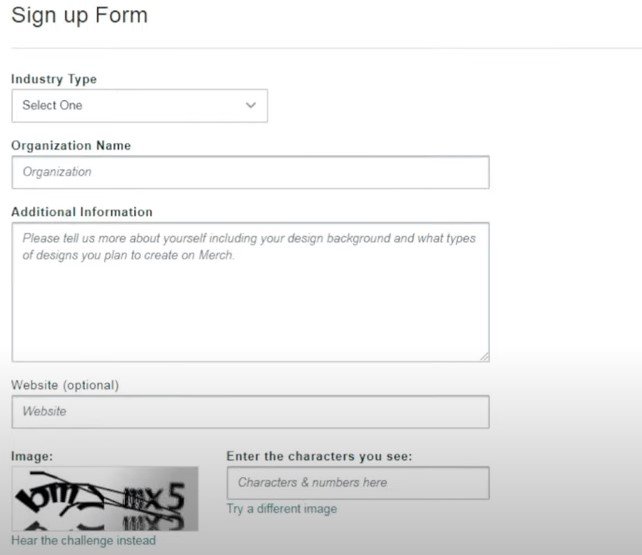The image size is (642, 555).
Task: Click the Image: label above the captcha
Action: [32, 456]
